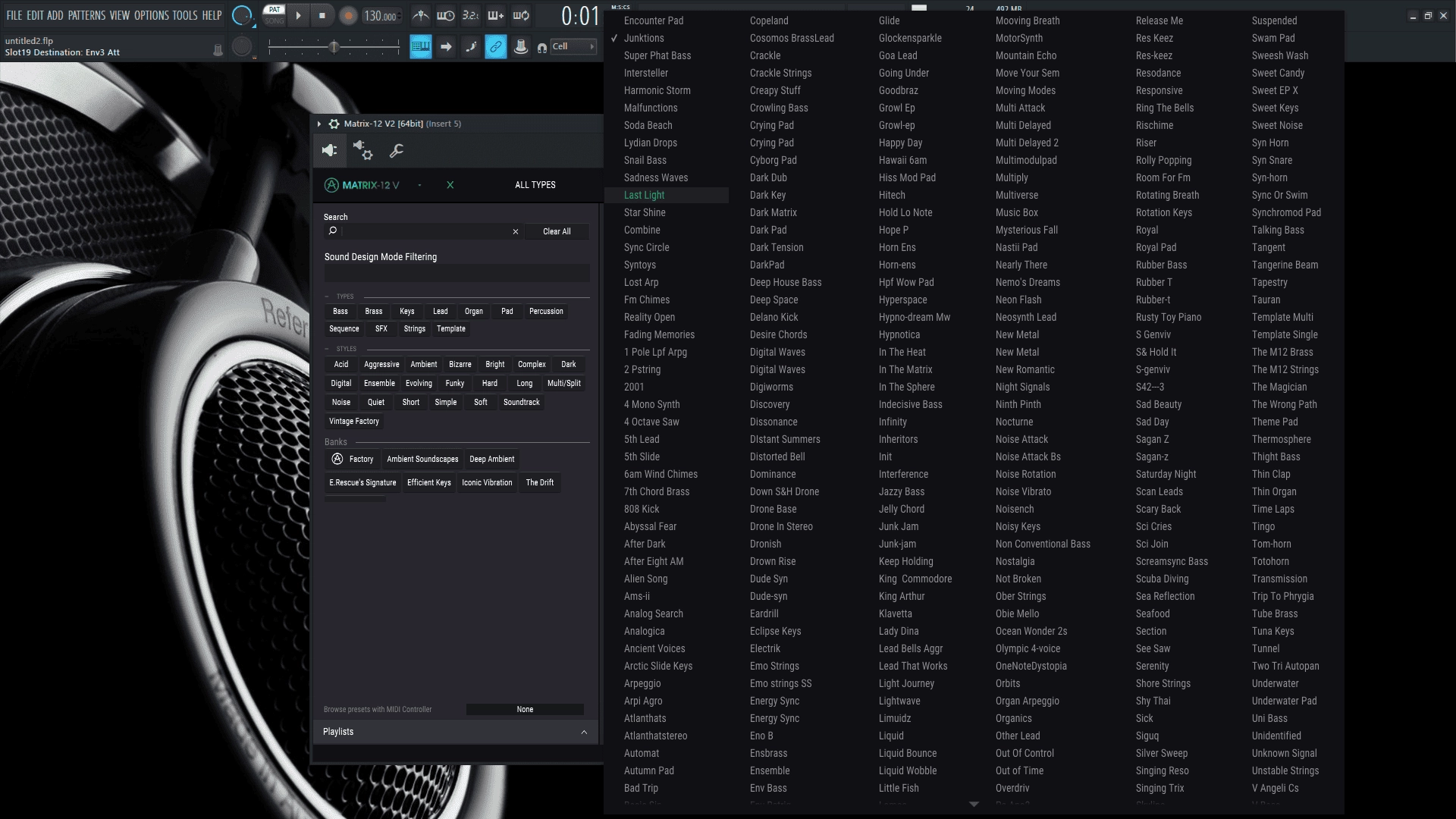Open the PATTERNS menu
This screenshot has width=1456, height=819.
click(86, 15)
